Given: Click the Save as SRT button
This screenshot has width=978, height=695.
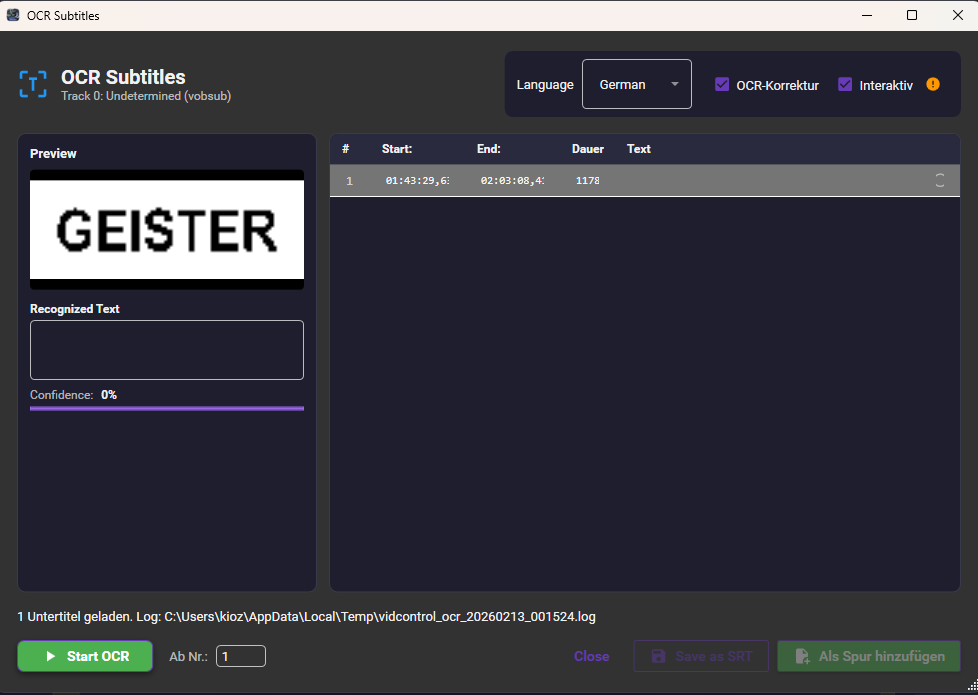Looking at the screenshot, I should coord(701,656).
